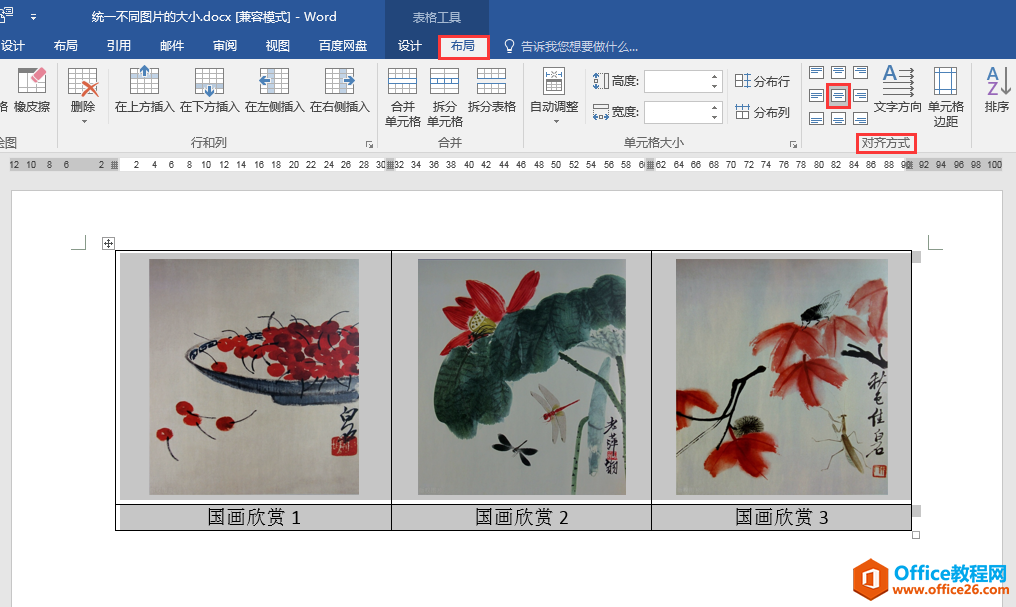Switch to the Review (审阅) tab
The image size is (1016, 607).
225,46
